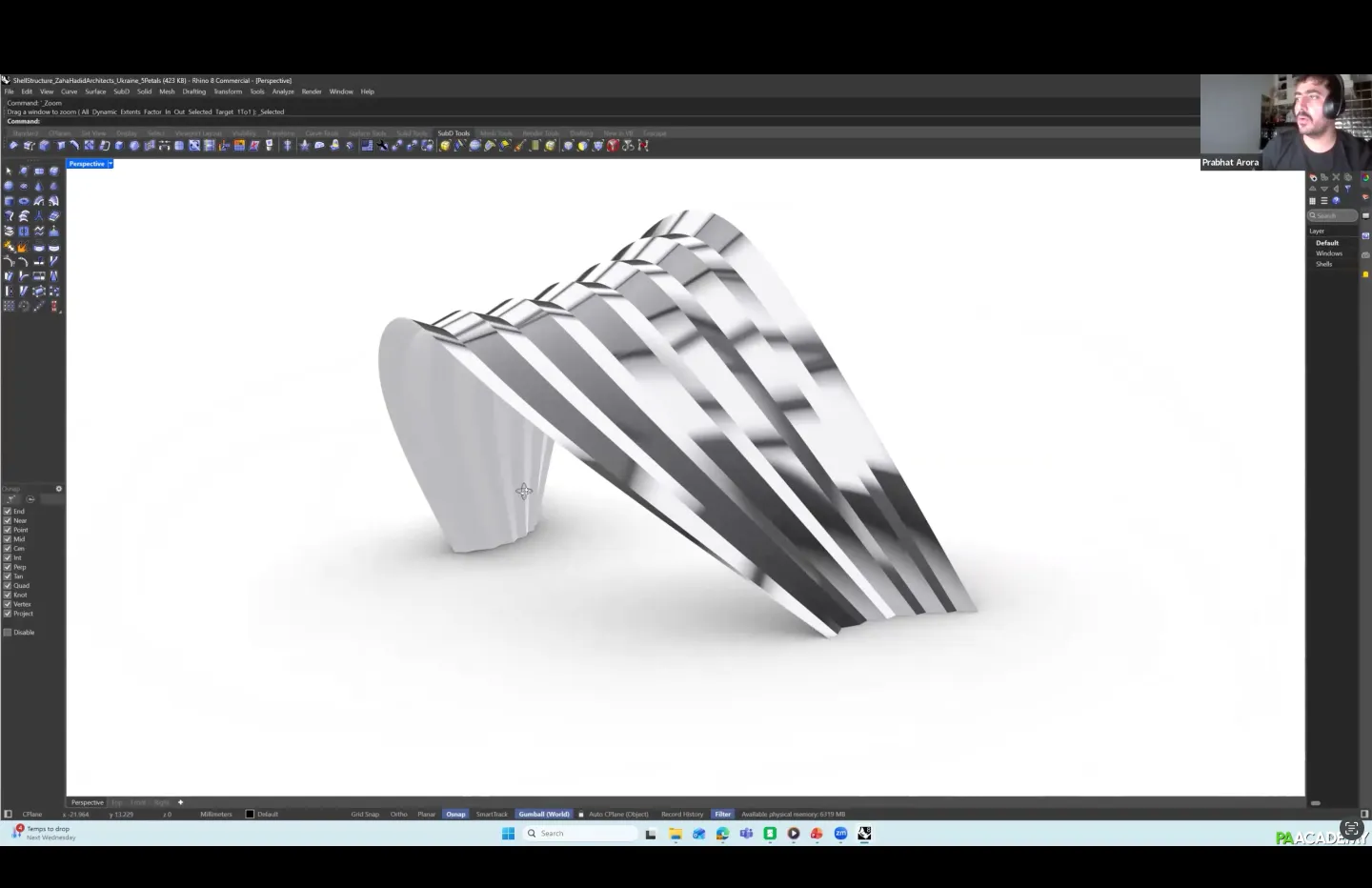Enable the Disable osnap checkbox
Screen dimensions: 1372x888
click(8, 633)
